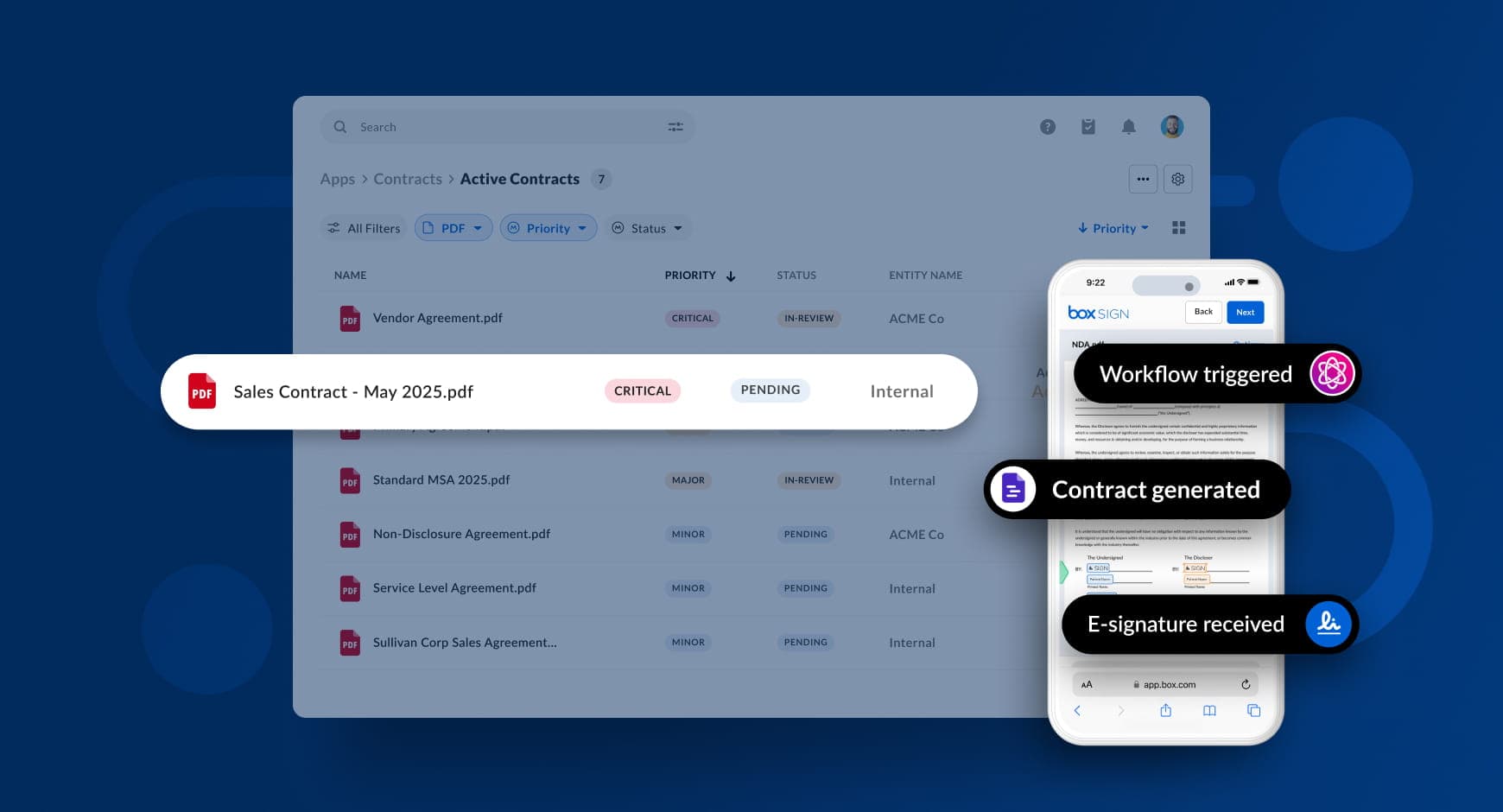This screenshot has height=812, width=1503.
Task: Open the Priority sort dropdown
Action: tap(1113, 228)
